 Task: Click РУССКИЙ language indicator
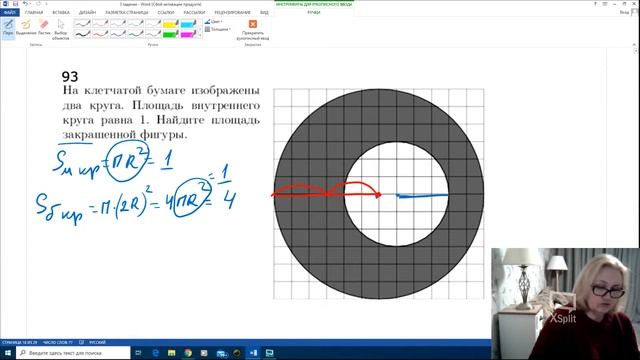click(x=97, y=342)
